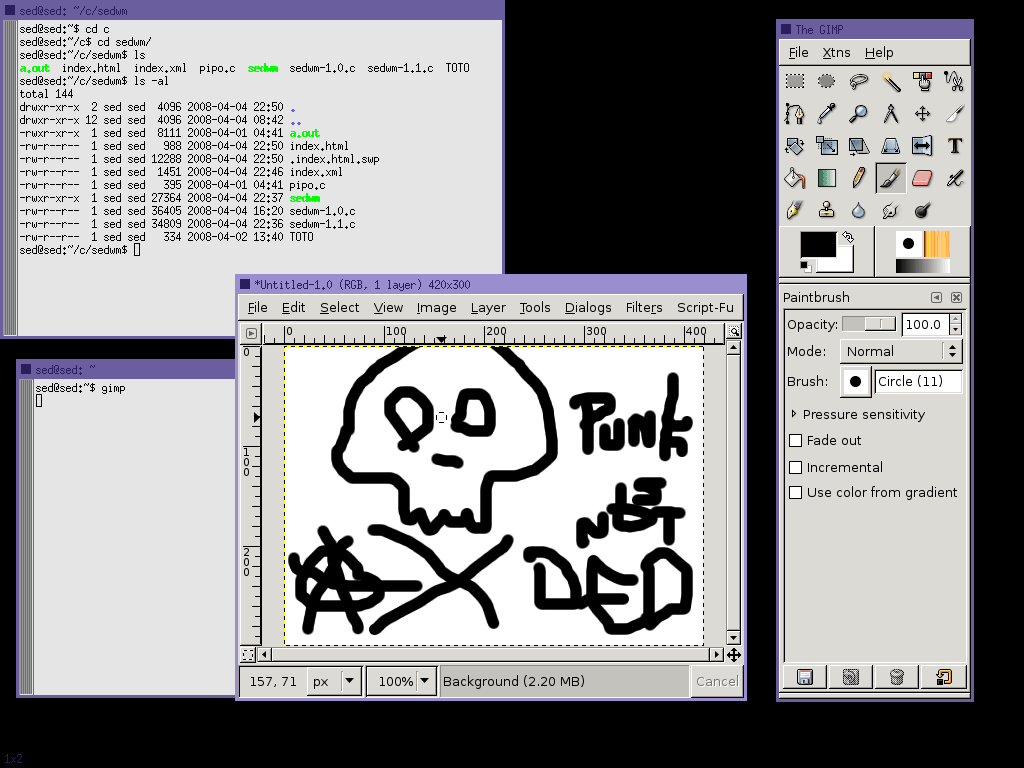Pick the Text tool
Image resolution: width=1024 pixels, height=768 pixels.
[954, 146]
